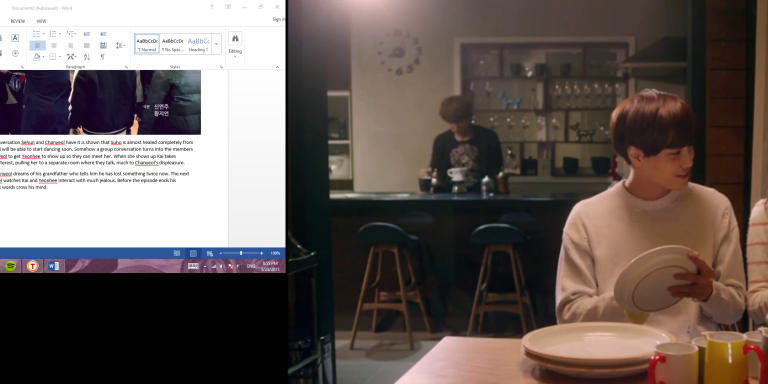This screenshot has width=768, height=384.
Task: Toggle Center alignment
Action: [54, 46]
